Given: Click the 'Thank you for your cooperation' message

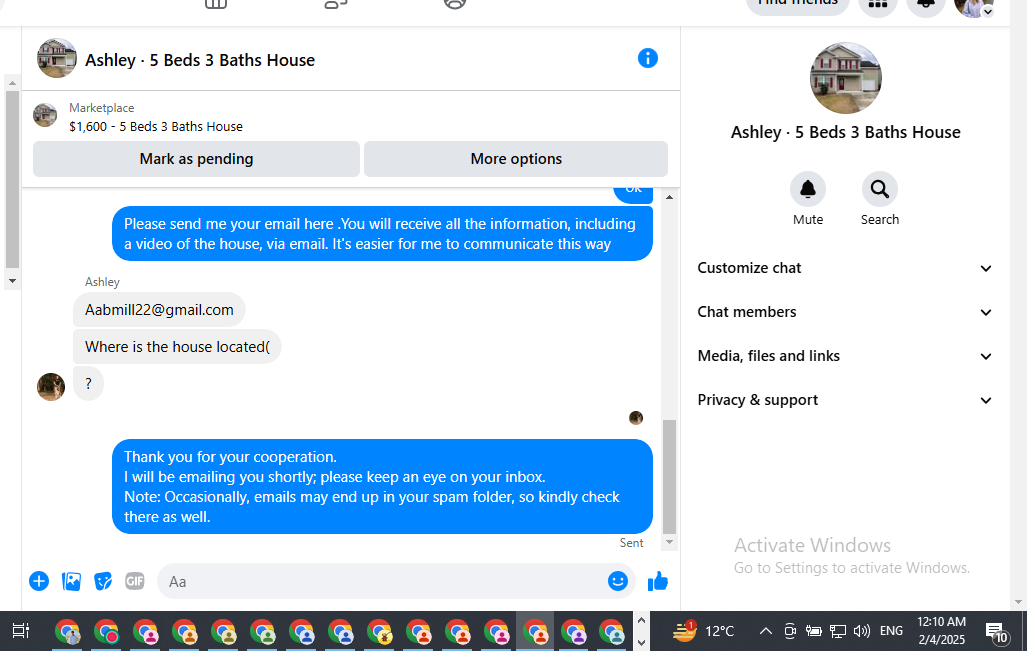Looking at the screenshot, I should click(383, 487).
